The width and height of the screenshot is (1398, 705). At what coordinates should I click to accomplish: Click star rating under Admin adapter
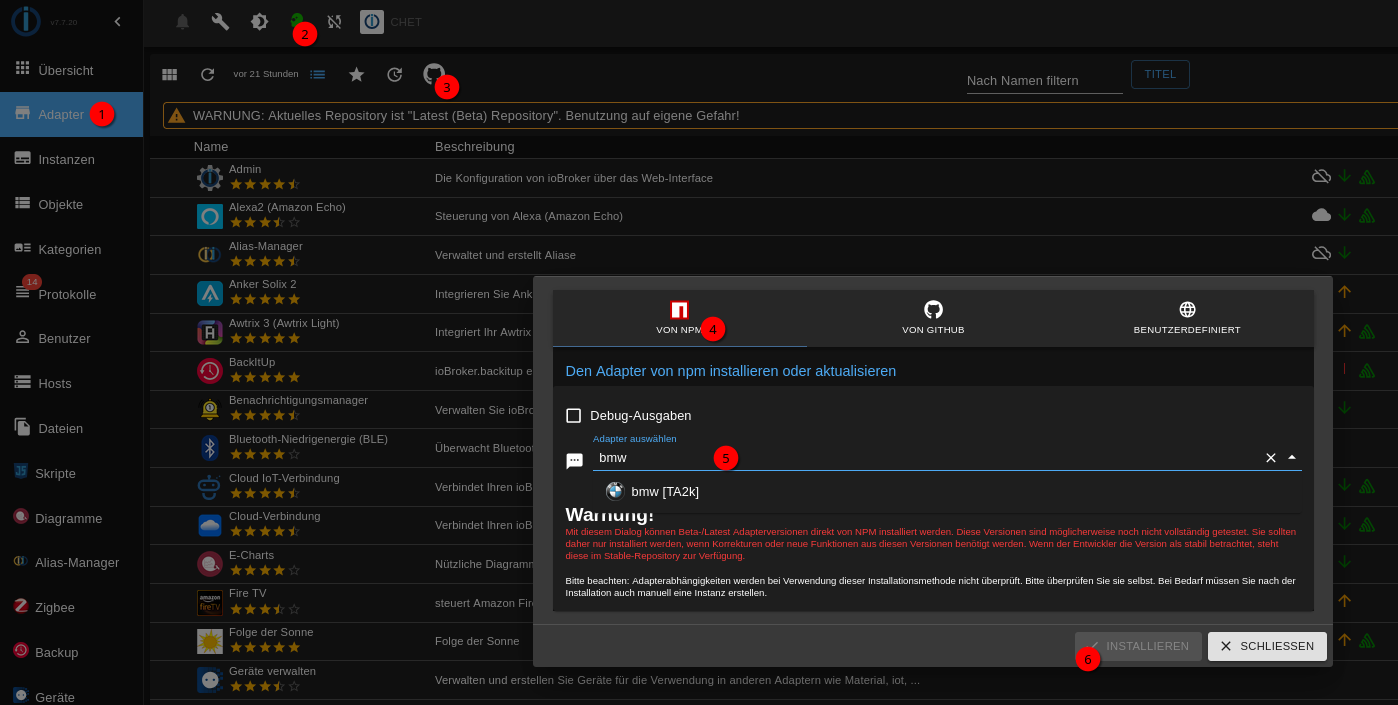pyautogui.click(x=265, y=184)
